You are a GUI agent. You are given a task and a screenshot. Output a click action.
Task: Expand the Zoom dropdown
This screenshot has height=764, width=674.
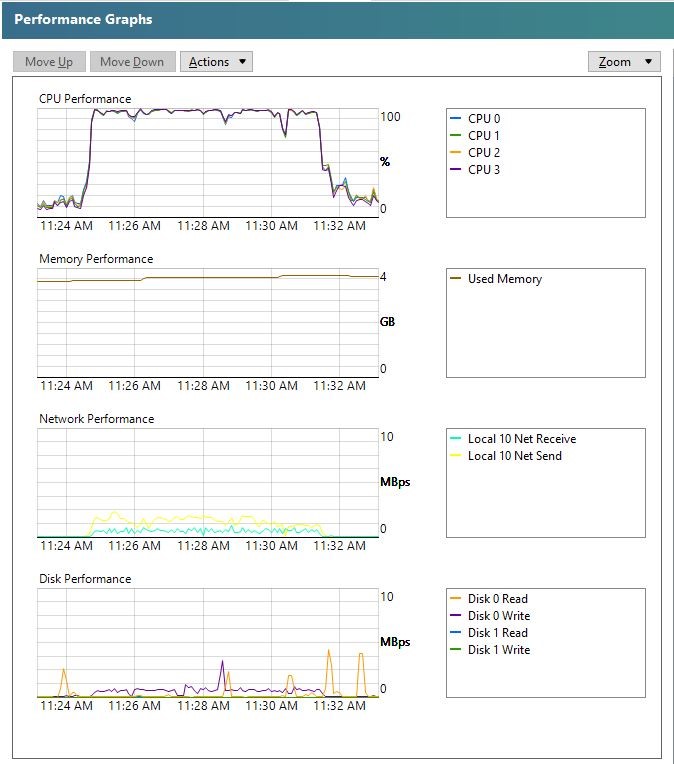(x=624, y=62)
